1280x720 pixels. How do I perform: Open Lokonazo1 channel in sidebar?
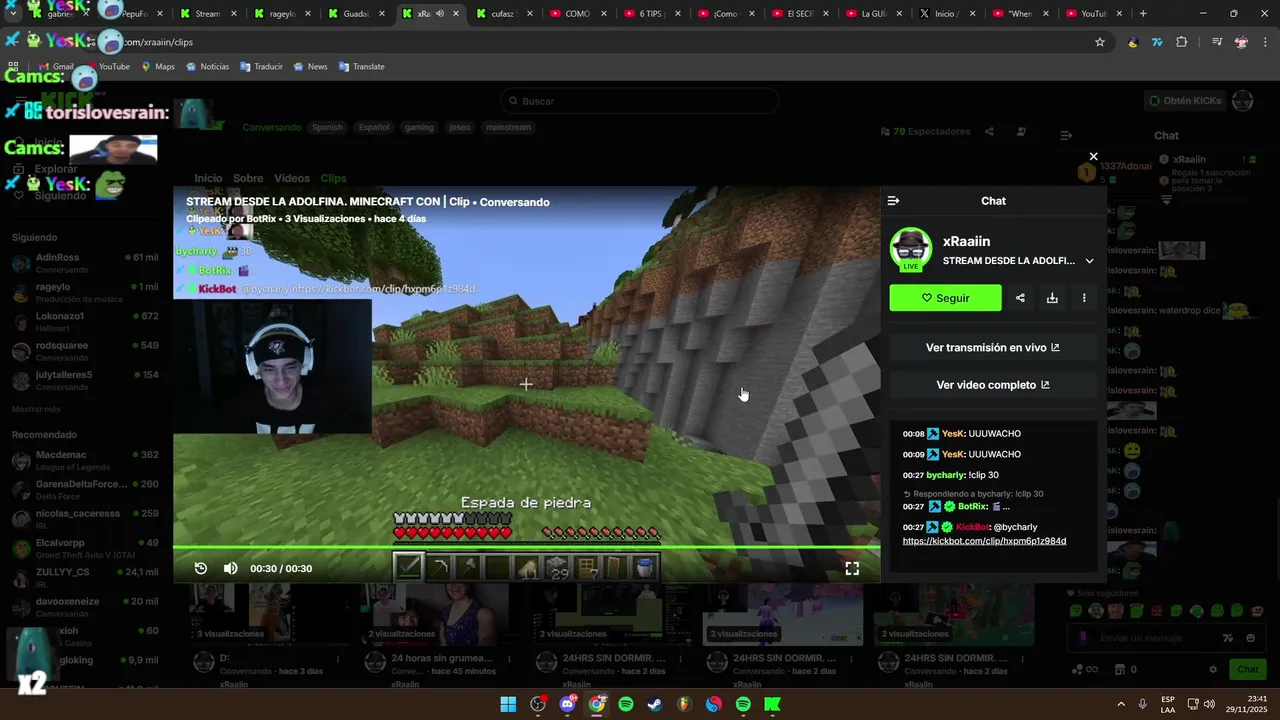pos(84,321)
